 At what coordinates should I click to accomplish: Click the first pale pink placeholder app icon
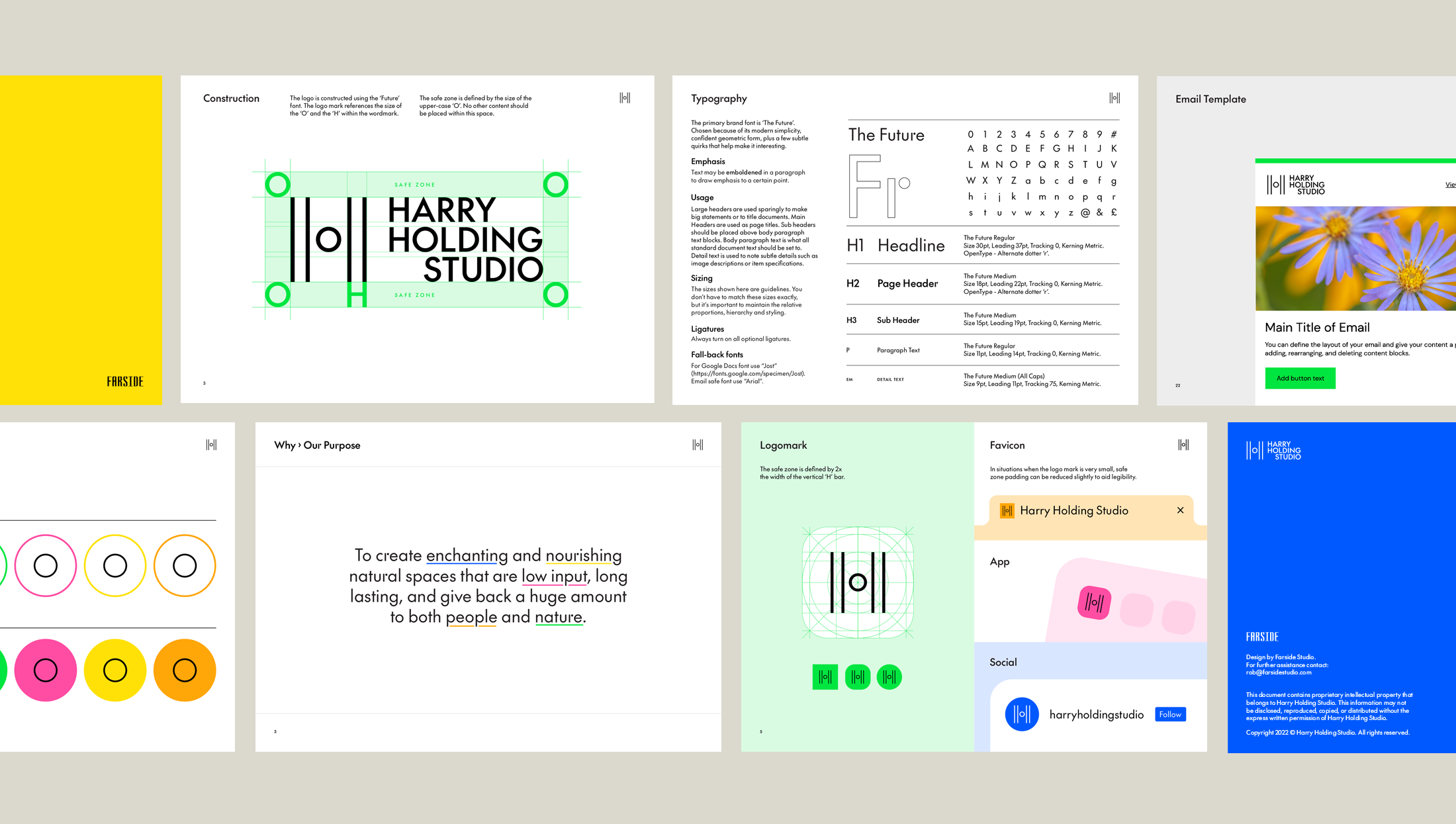click(1137, 610)
